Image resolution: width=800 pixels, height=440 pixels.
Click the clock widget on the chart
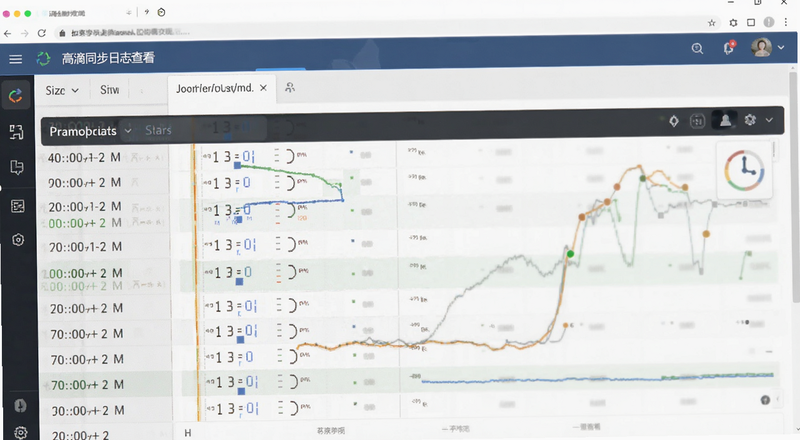pos(744,170)
